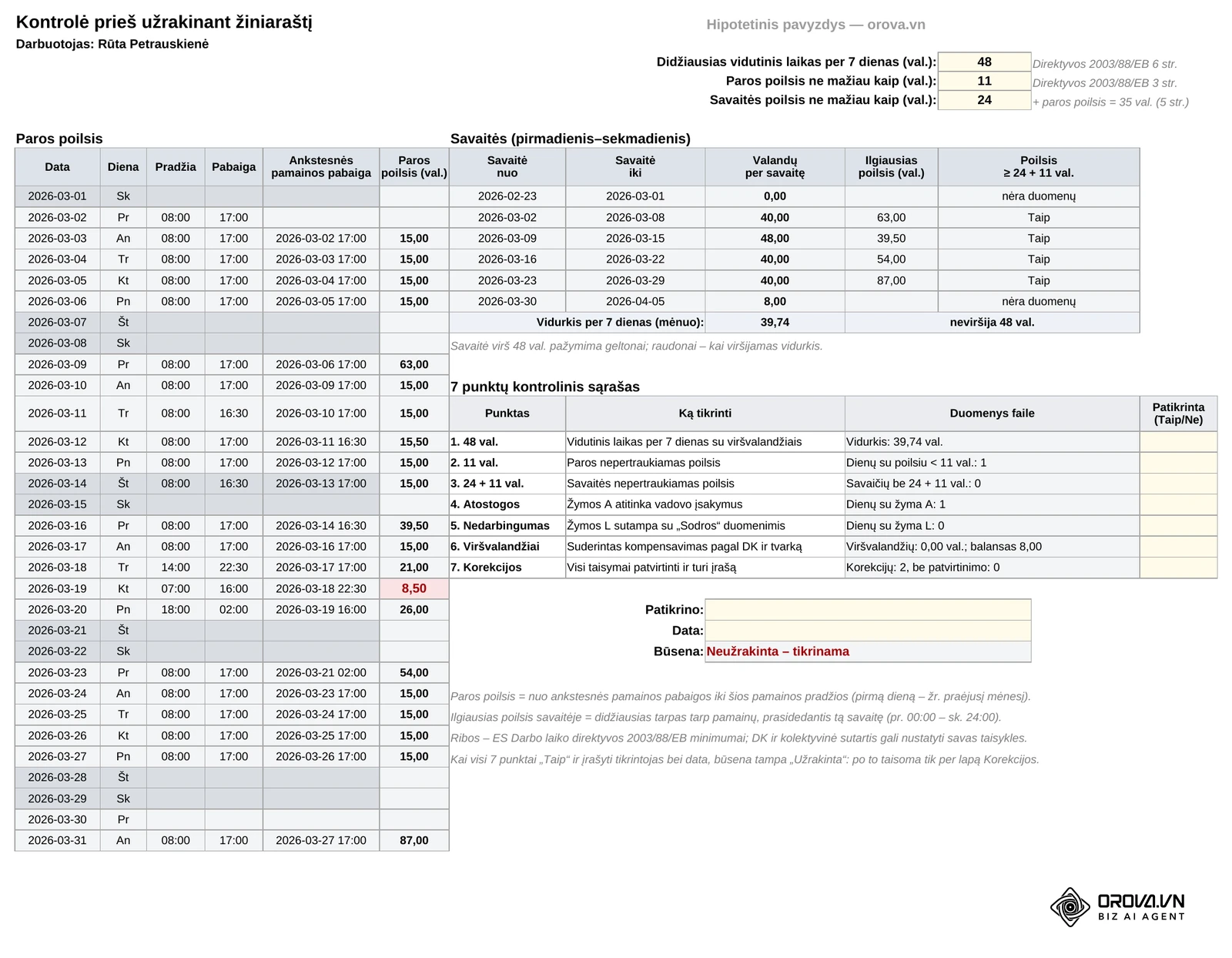This screenshot has width=1232, height=958.
Task: Select the 48 hours weekly limit field
Action: [x=984, y=62]
